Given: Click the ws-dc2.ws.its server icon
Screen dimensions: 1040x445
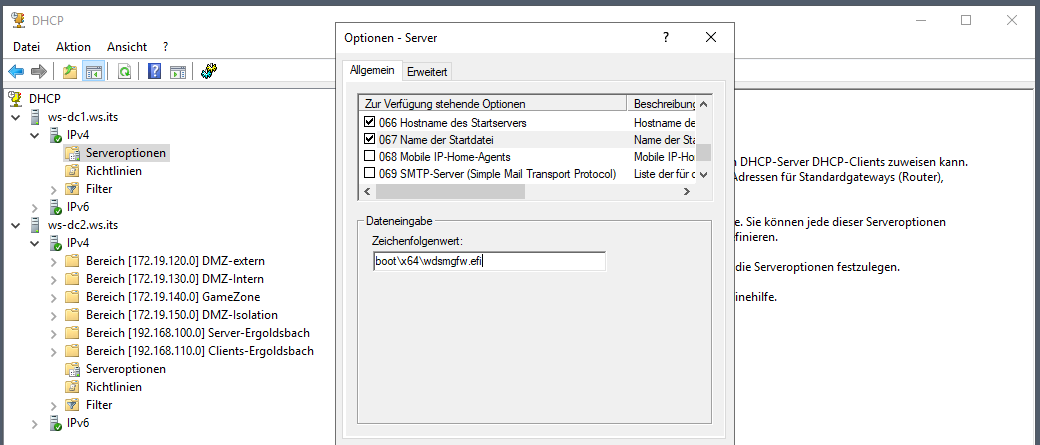Looking at the screenshot, I should point(36,225).
